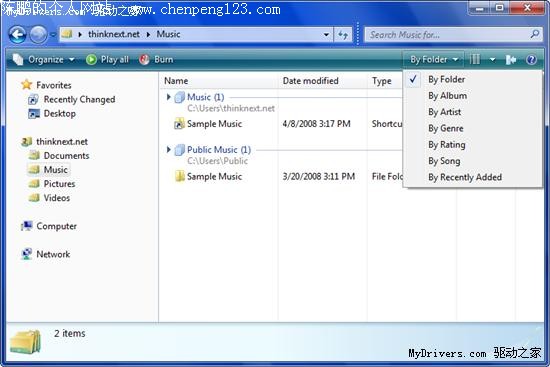The image size is (550, 367).
Task: Click the folder stack icon in details pane
Action: point(26,341)
